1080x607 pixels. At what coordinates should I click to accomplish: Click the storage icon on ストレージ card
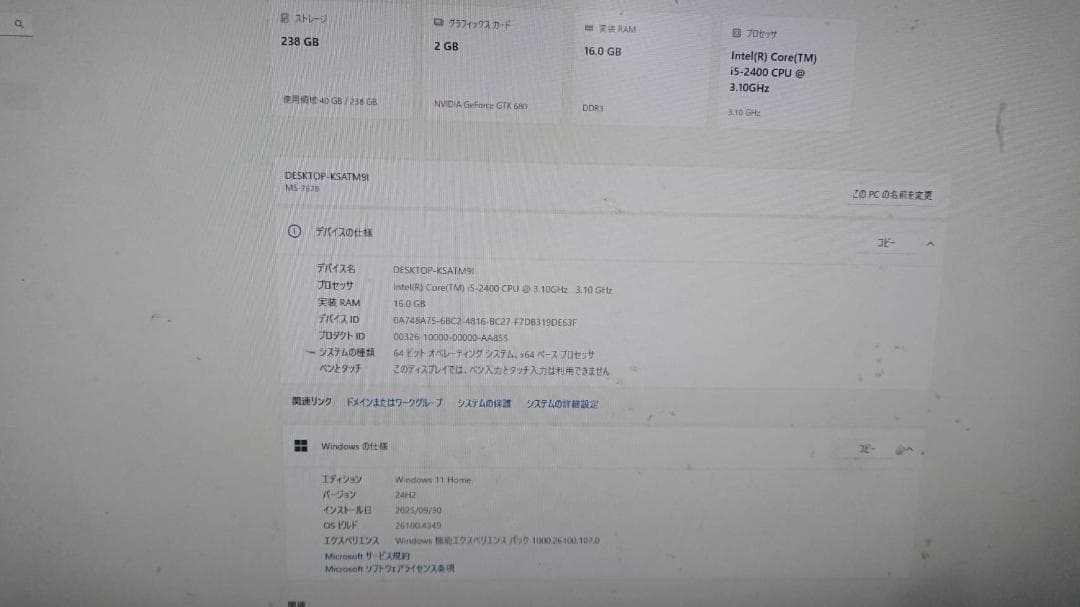click(284, 18)
